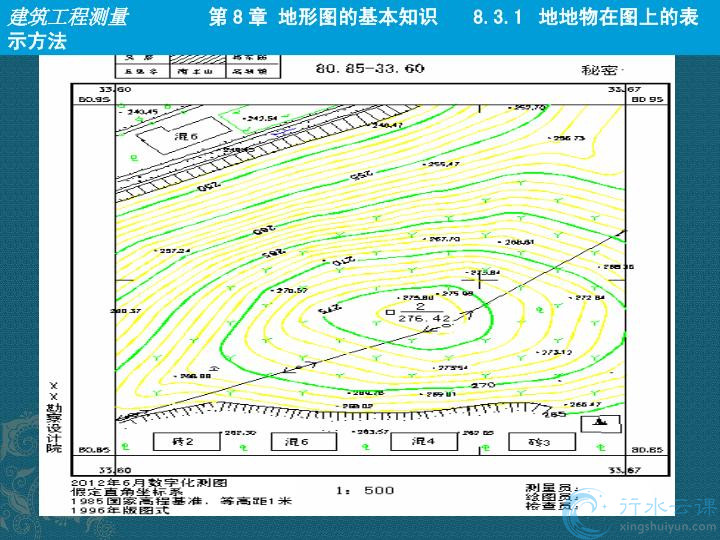Click the control point square at the summit
The height and width of the screenshot is (540, 720).
390,312
